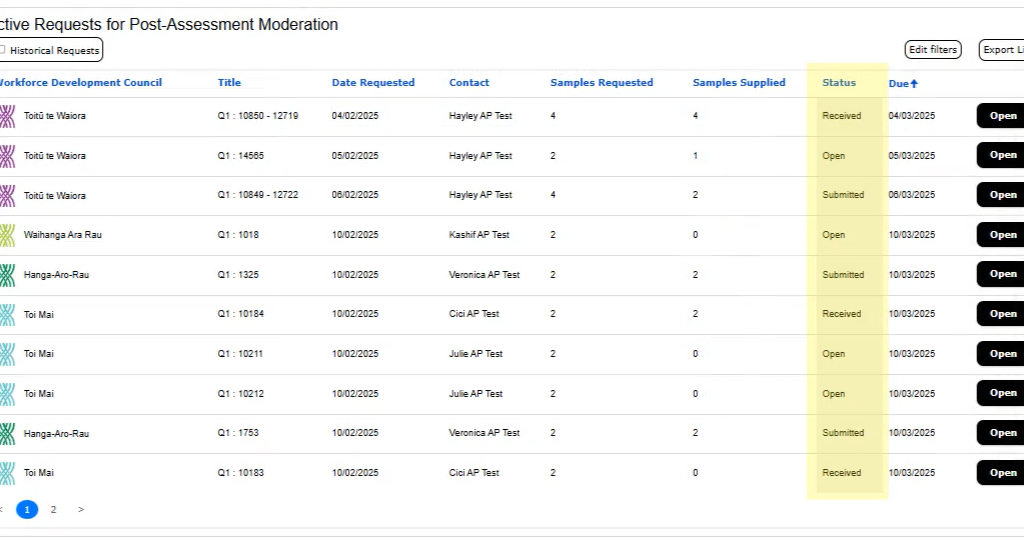Click the Due column sort arrow
The width and height of the screenshot is (1024, 540).
[914, 84]
